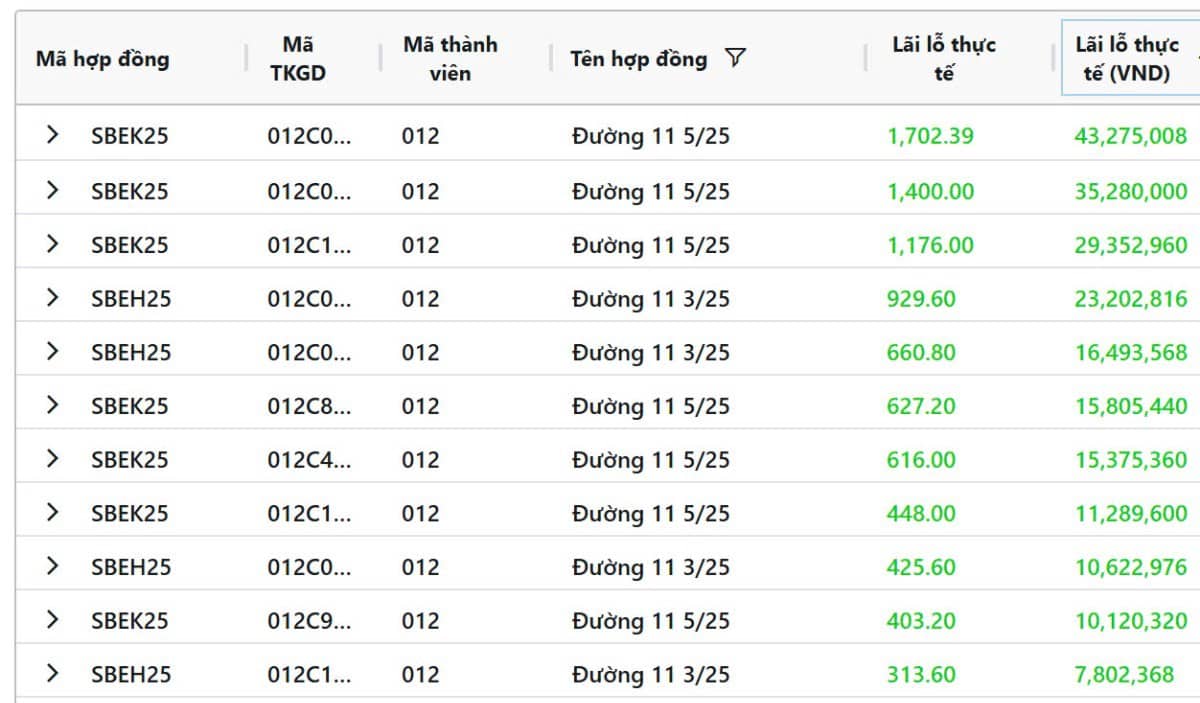Click the VND amount 15,805,440
The height and width of the screenshot is (703, 1200).
[x=1131, y=406]
